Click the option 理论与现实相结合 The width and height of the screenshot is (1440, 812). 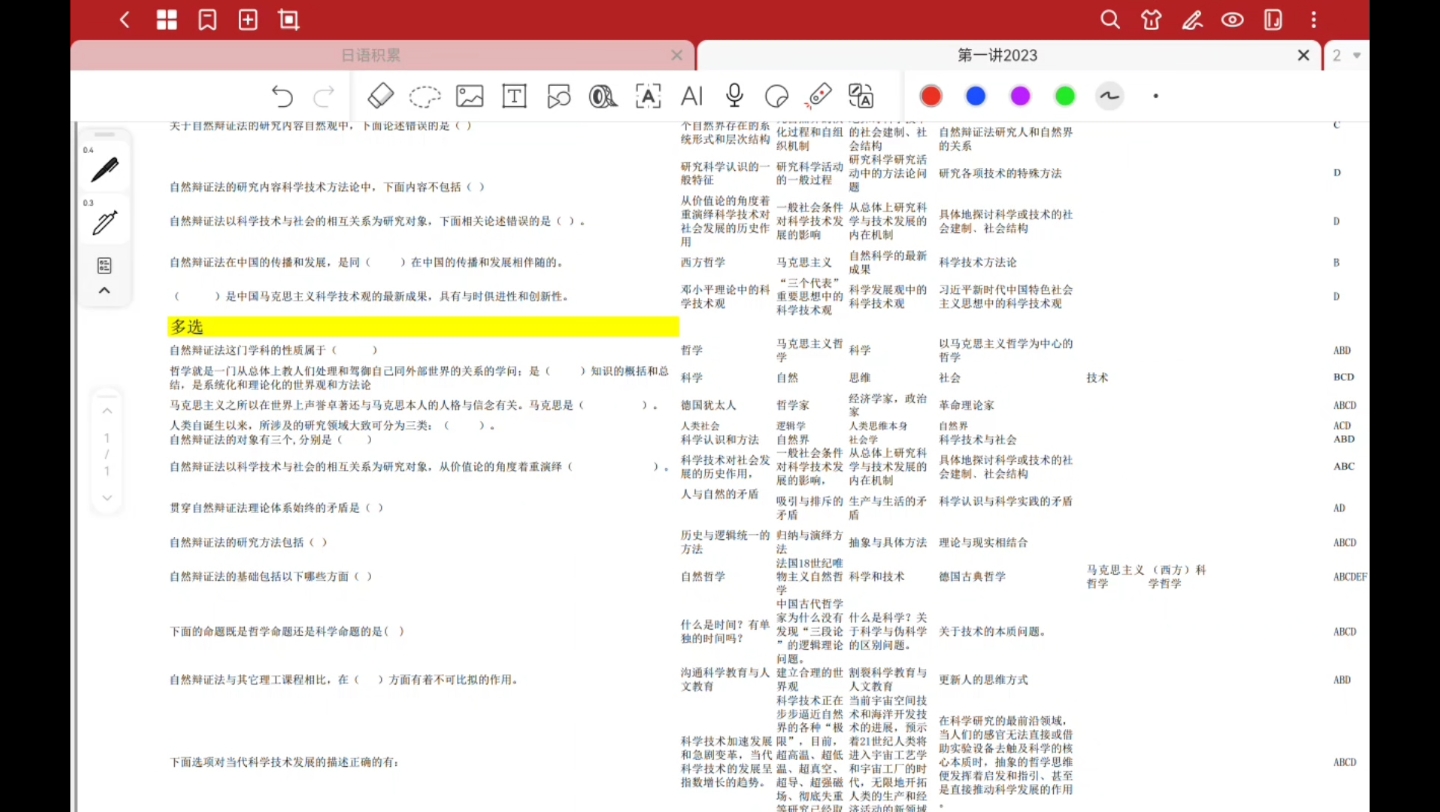tap(983, 542)
